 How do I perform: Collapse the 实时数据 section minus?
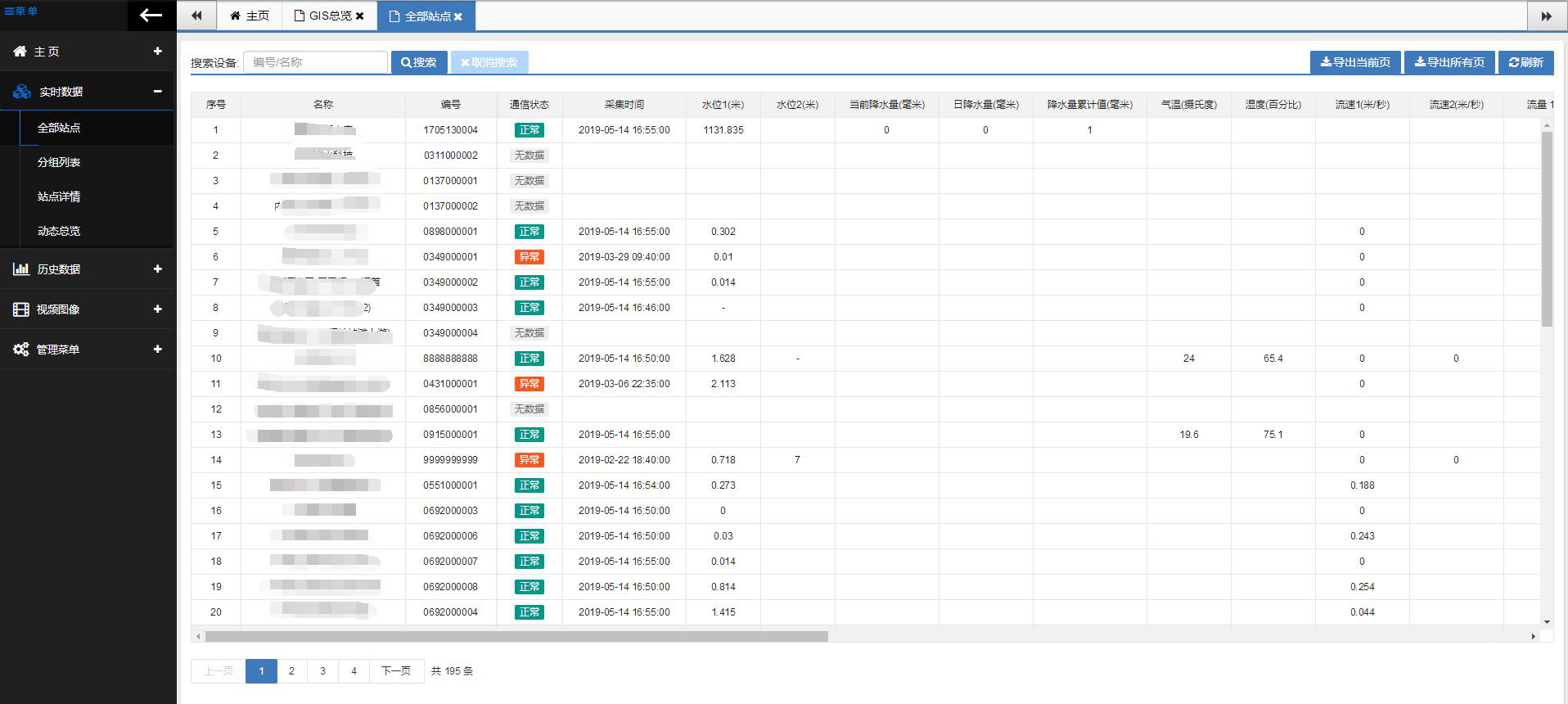[157, 91]
